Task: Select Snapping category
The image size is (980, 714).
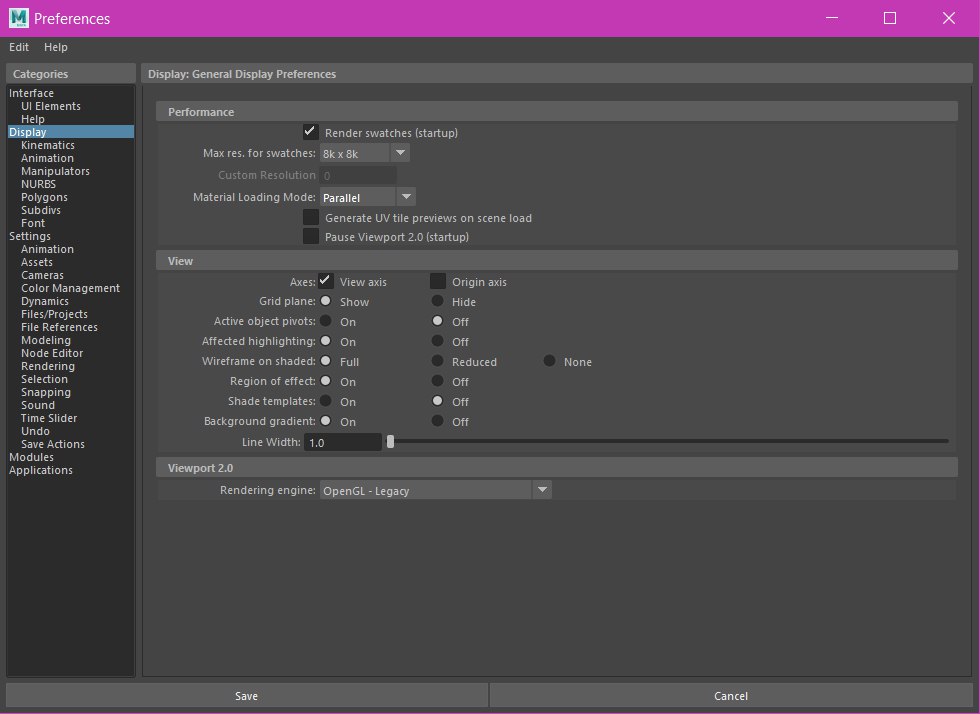Action: (46, 392)
